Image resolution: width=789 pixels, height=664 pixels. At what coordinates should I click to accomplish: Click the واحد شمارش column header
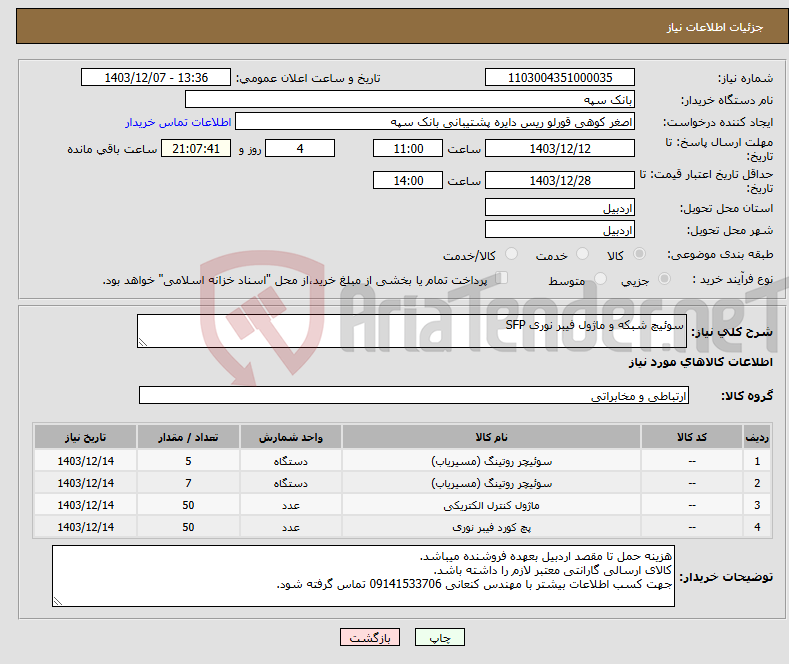(x=290, y=437)
